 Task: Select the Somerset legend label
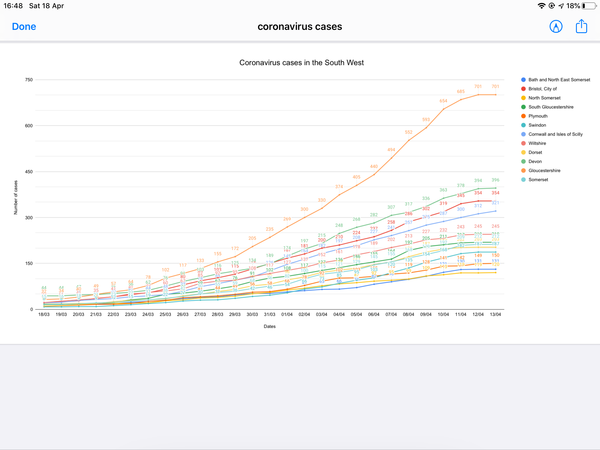(538, 179)
